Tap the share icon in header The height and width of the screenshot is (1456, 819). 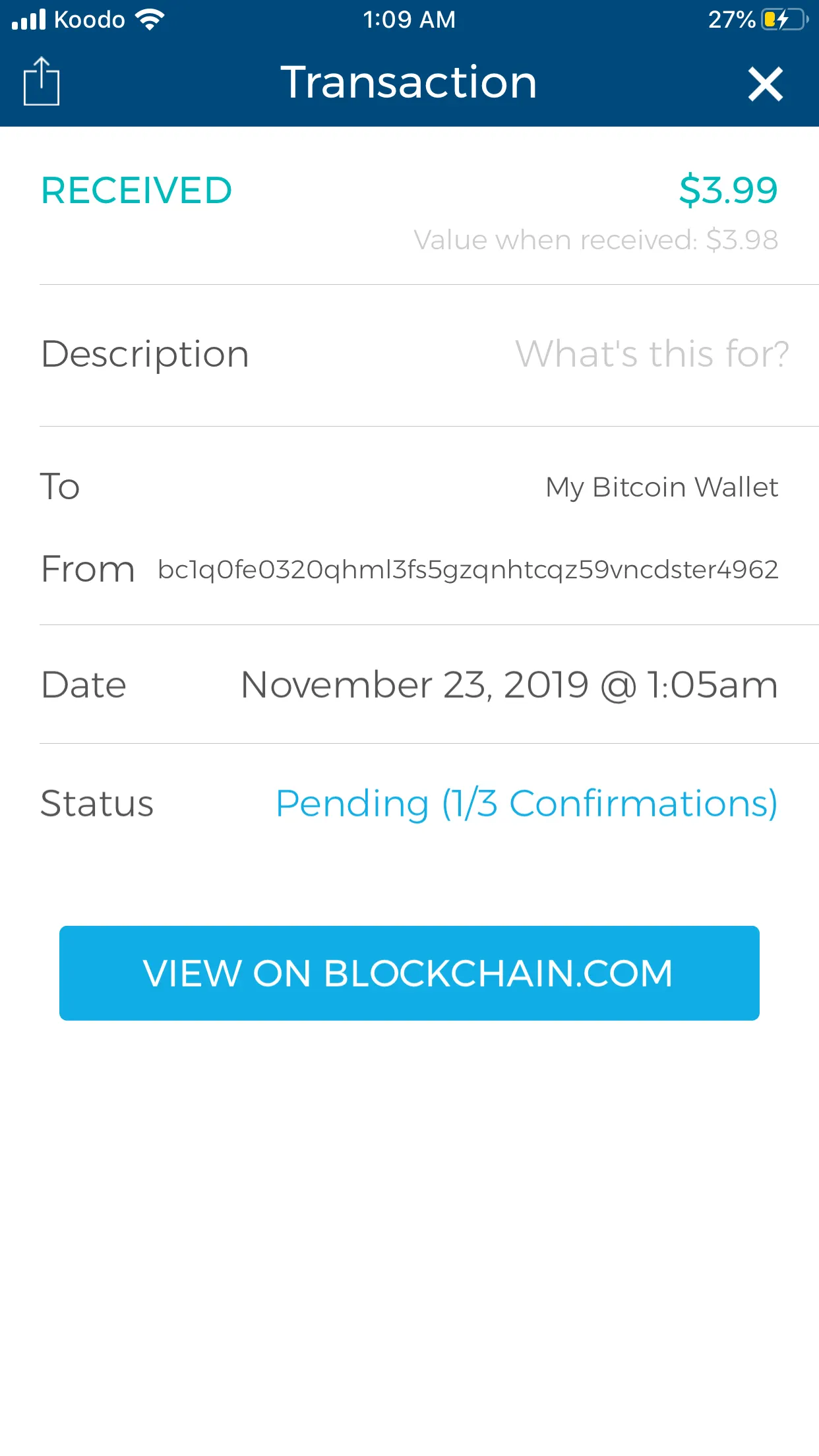click(42, 82)
